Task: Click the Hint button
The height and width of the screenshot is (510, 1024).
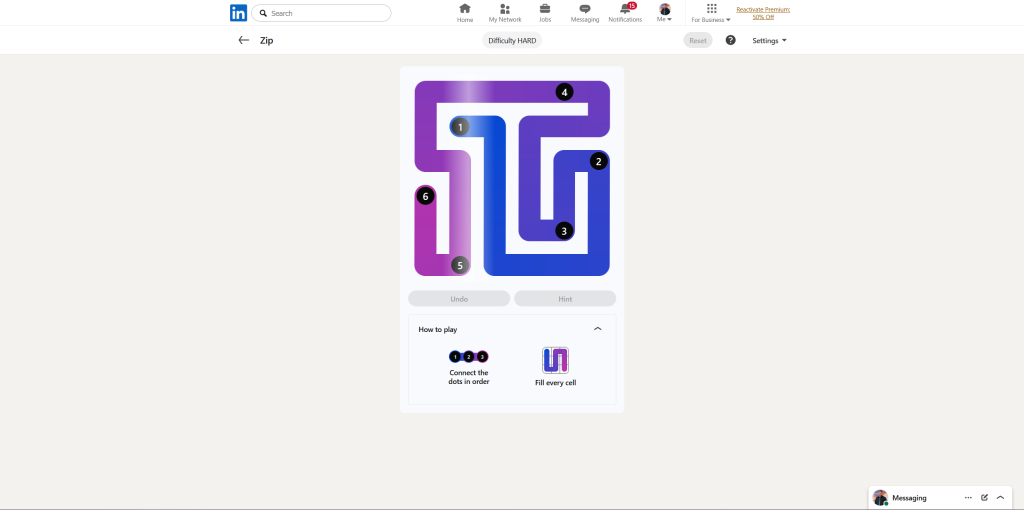Action: pos(565,298)
